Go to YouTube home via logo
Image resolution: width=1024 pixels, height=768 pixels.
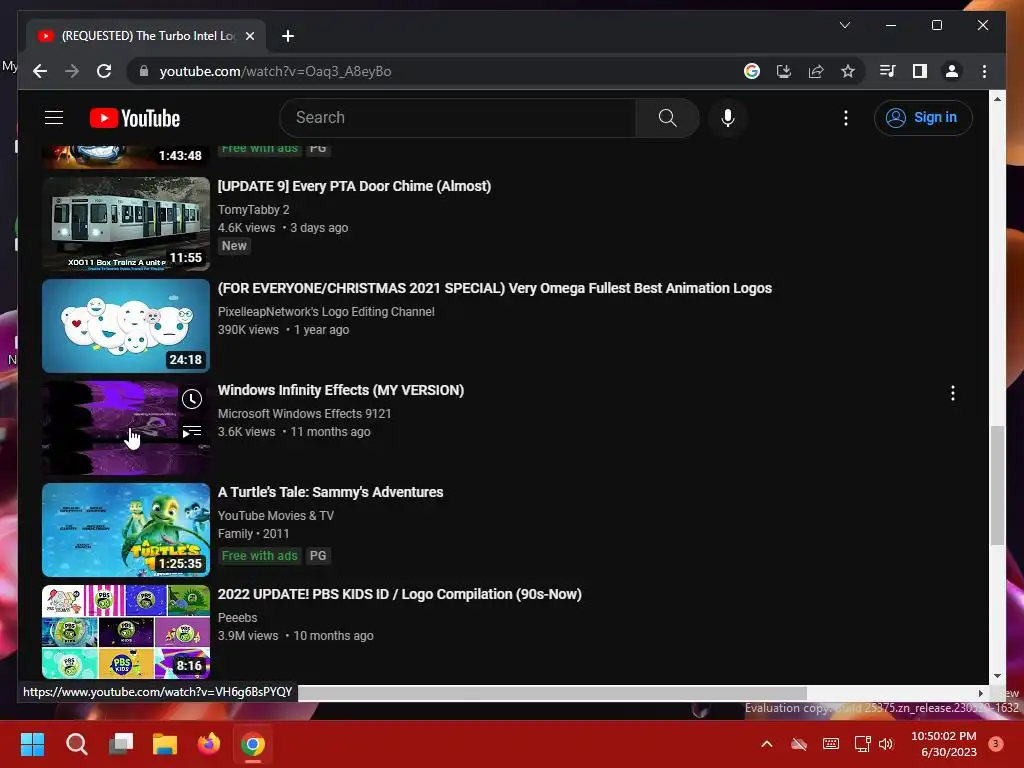tap(135, 118)
